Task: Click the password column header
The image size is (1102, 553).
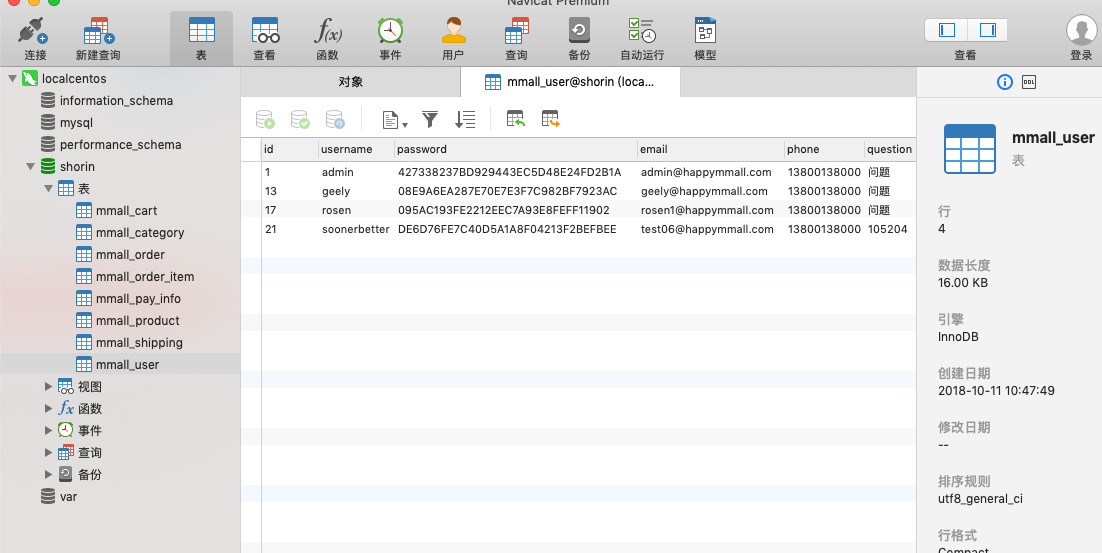Action: (515, 149)
